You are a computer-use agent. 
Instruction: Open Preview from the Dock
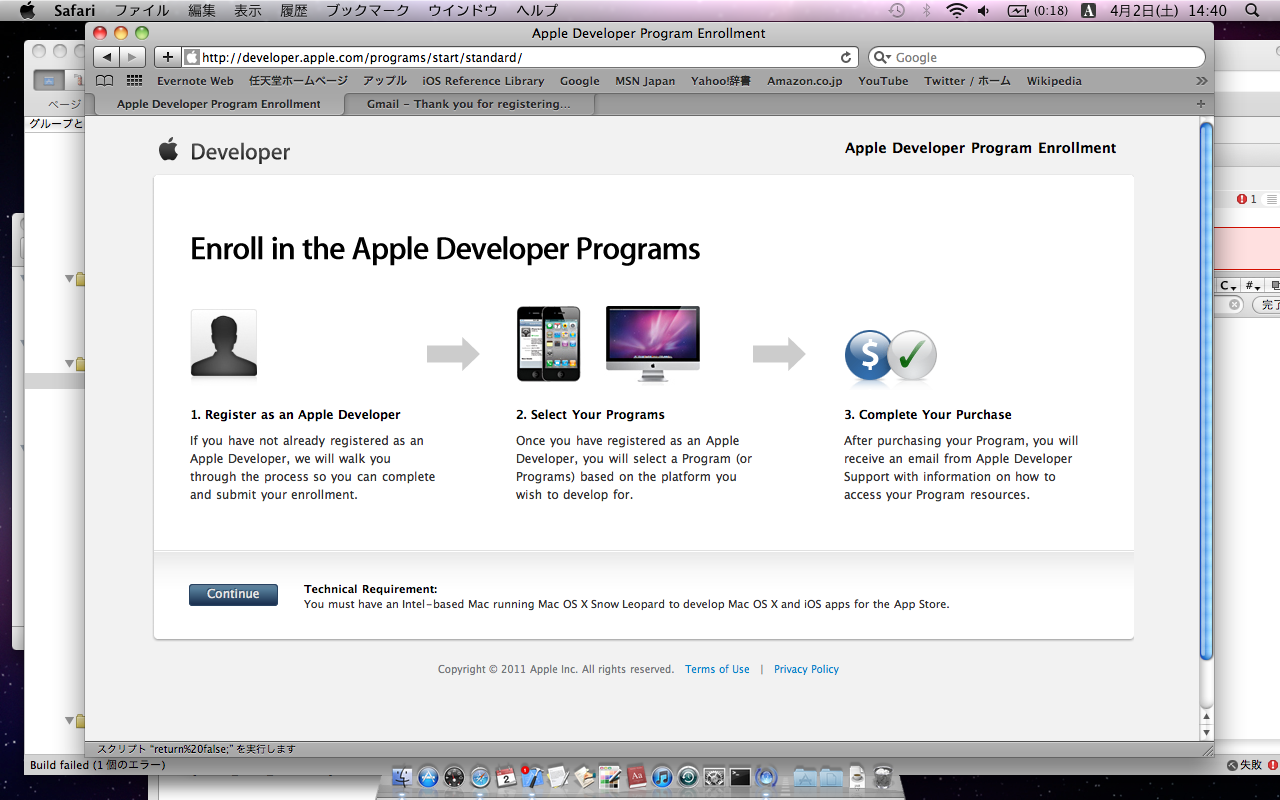(584, 777)
